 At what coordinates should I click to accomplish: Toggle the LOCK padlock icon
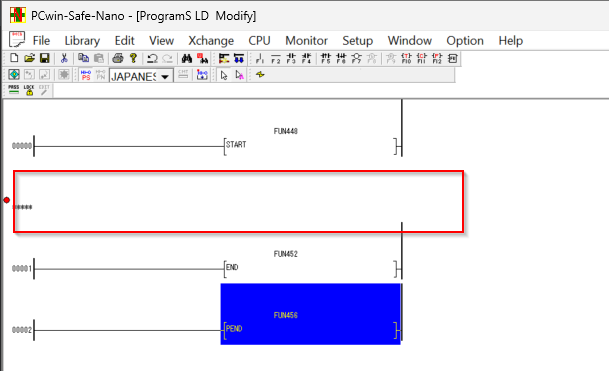click(x=29, y=90)
